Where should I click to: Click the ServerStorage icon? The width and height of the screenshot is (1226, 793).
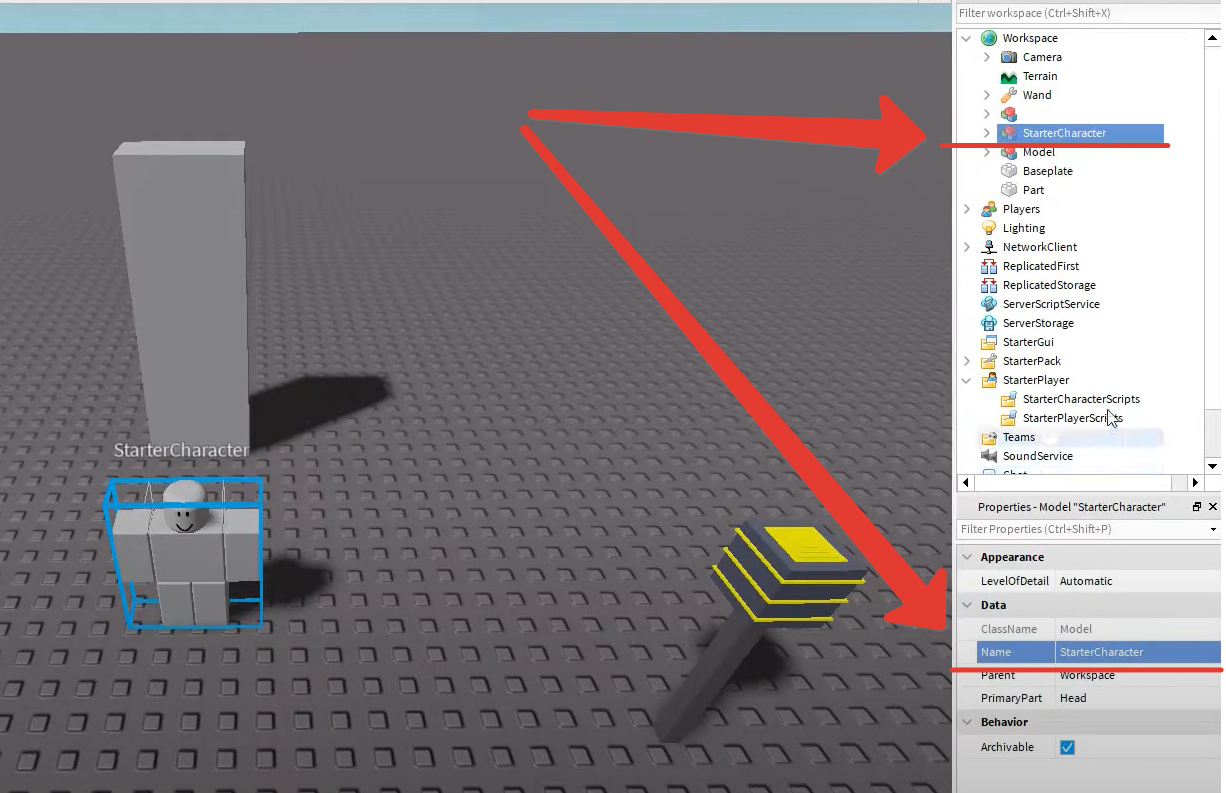[989, 323]
